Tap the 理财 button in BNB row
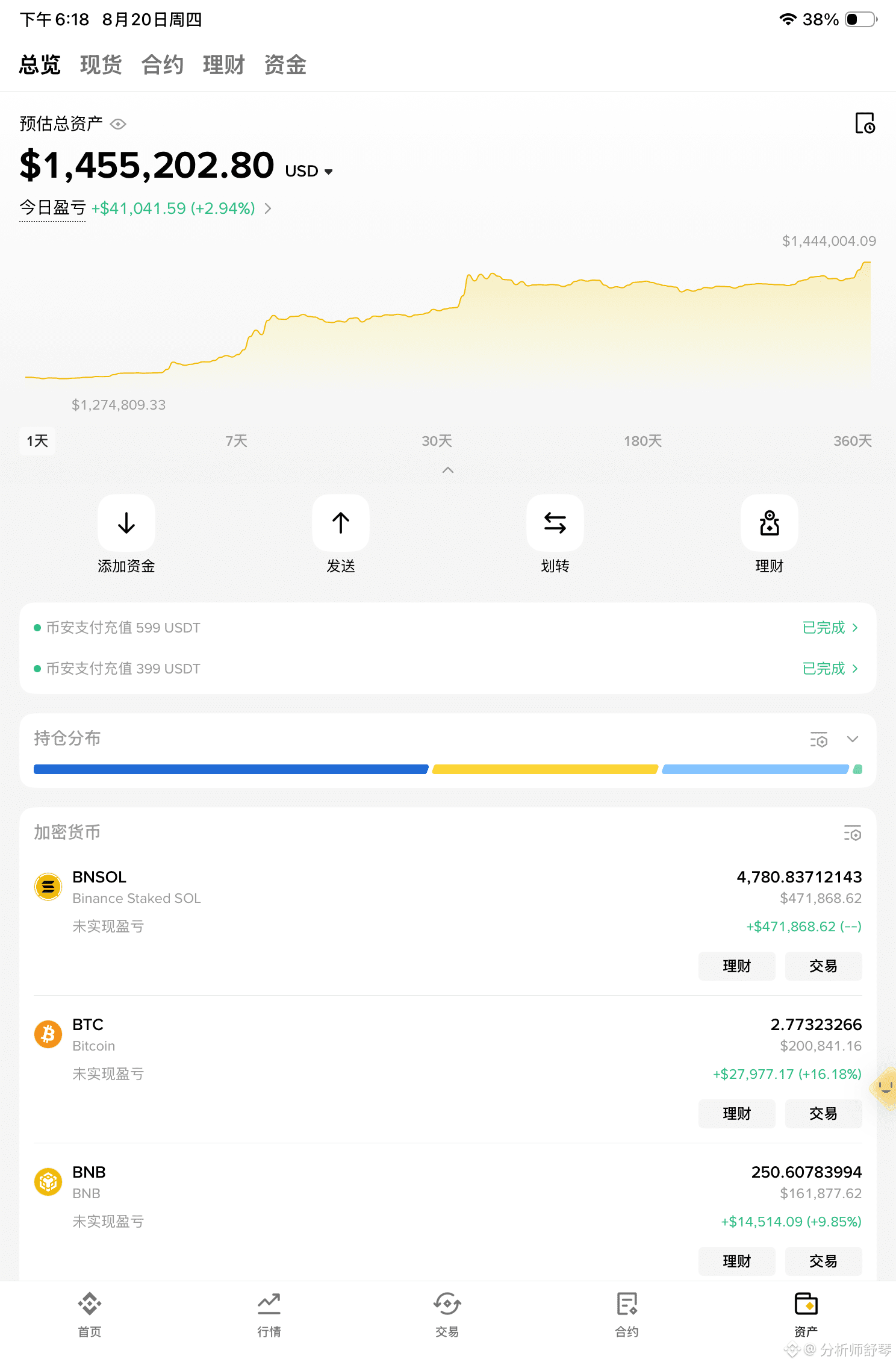The height and width of the screenshot is (1365, 896). [x=737, y=1261]
